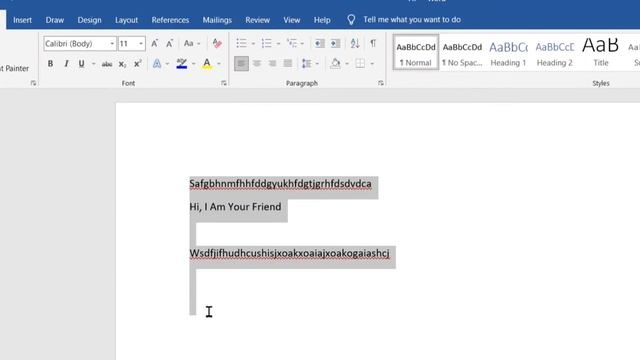This screenshot has height=360, width=640.
Task: Toggle Bold formatting
Action: tap(50, 64)
